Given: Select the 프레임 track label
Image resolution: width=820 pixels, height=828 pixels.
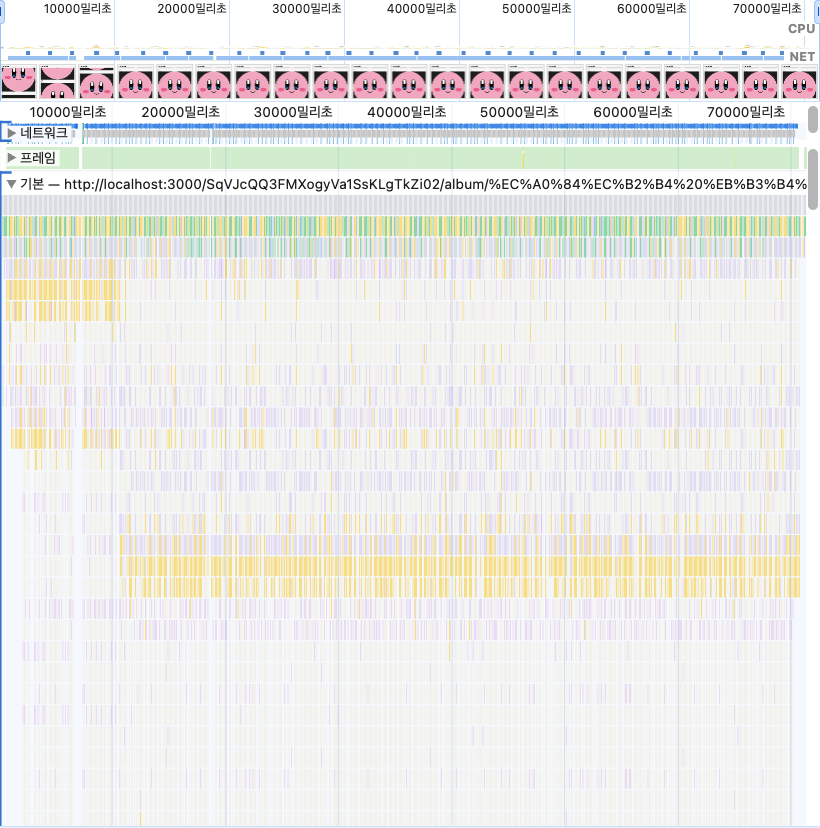Looking at the screenshot, I should pos(38,157).
